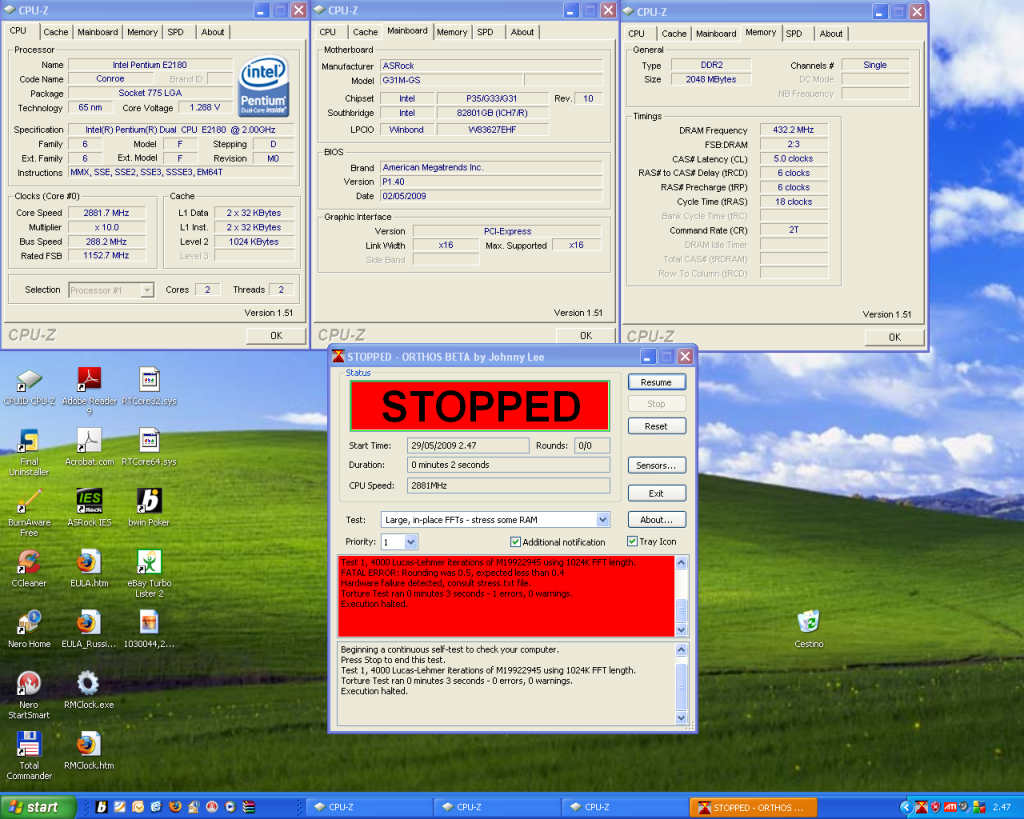The width and height of the screenshot is (1024, 819).
Task: Open the EULA_Russi... file icon
Action: pyautogui.click(x=89, y=629)
